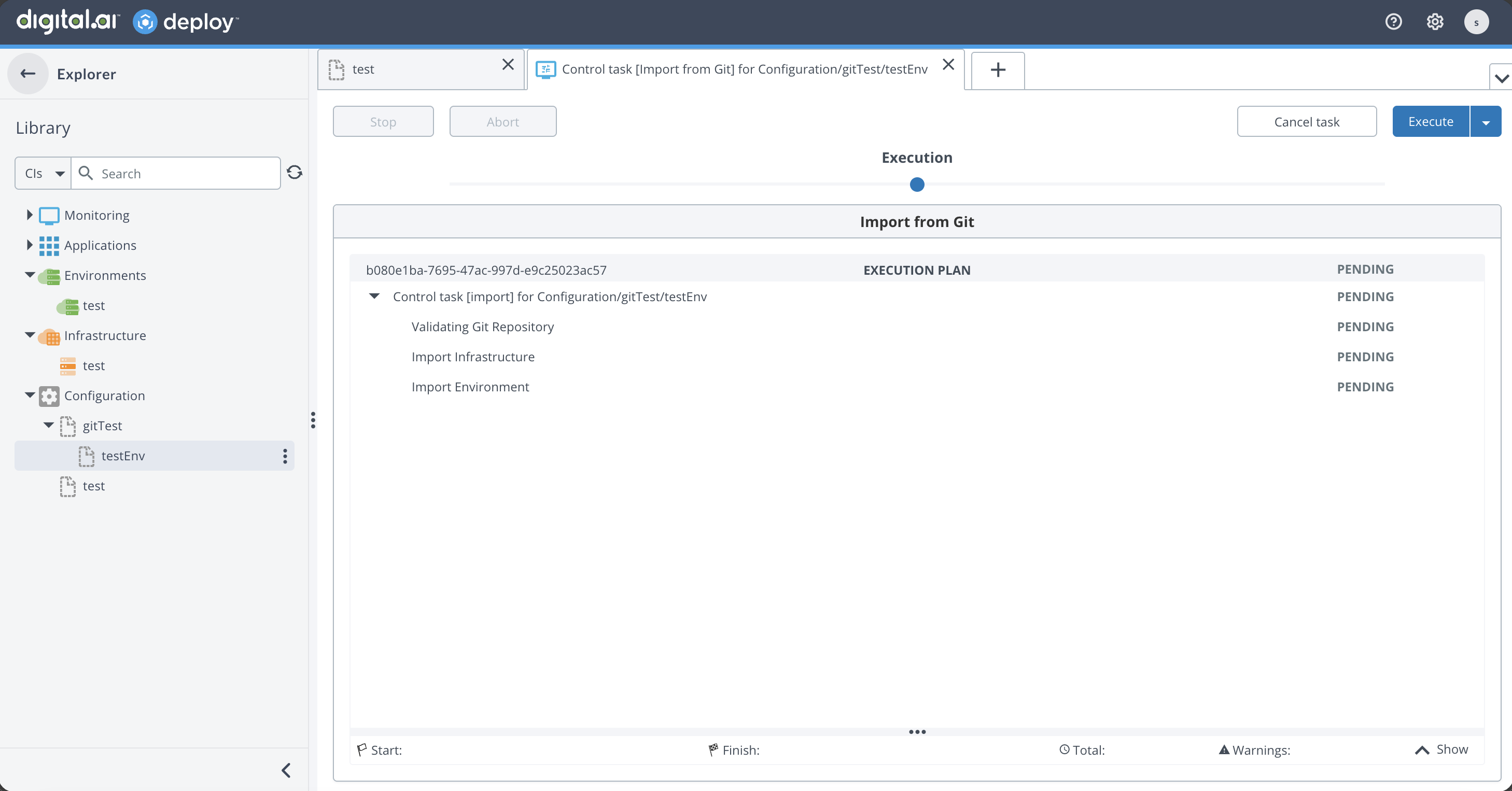1512x791 pixels.
Task: Open the Execute button dropdown arrow
Action: (x=1486, y=121)
